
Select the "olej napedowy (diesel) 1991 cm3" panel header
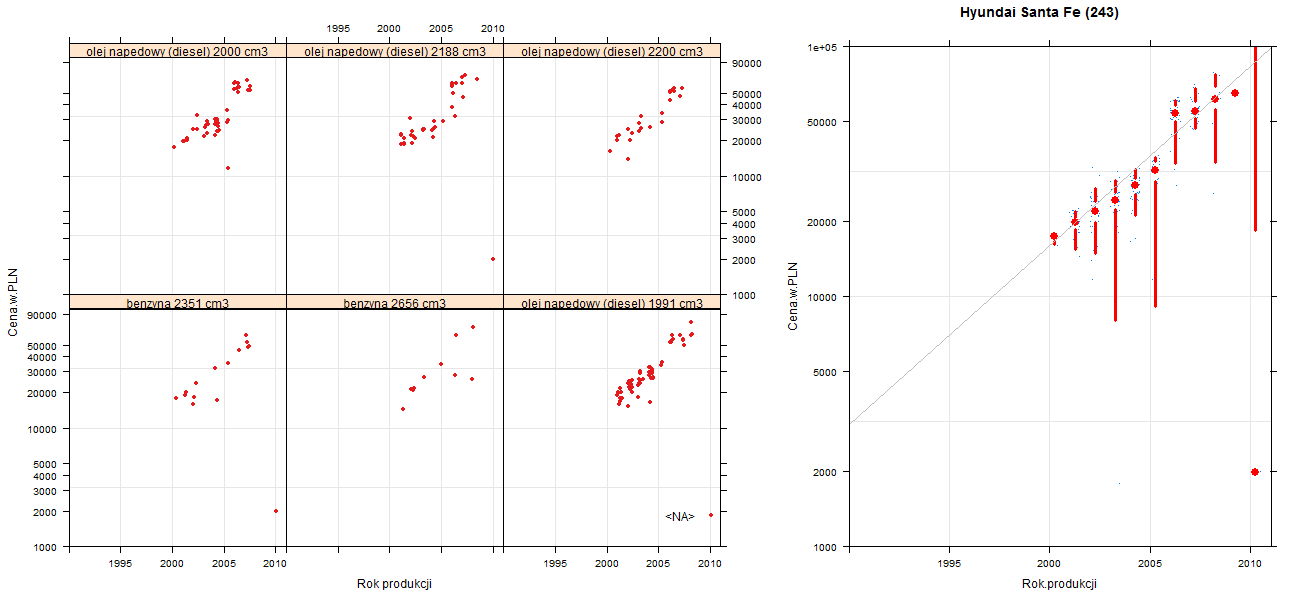click(612, 303)
